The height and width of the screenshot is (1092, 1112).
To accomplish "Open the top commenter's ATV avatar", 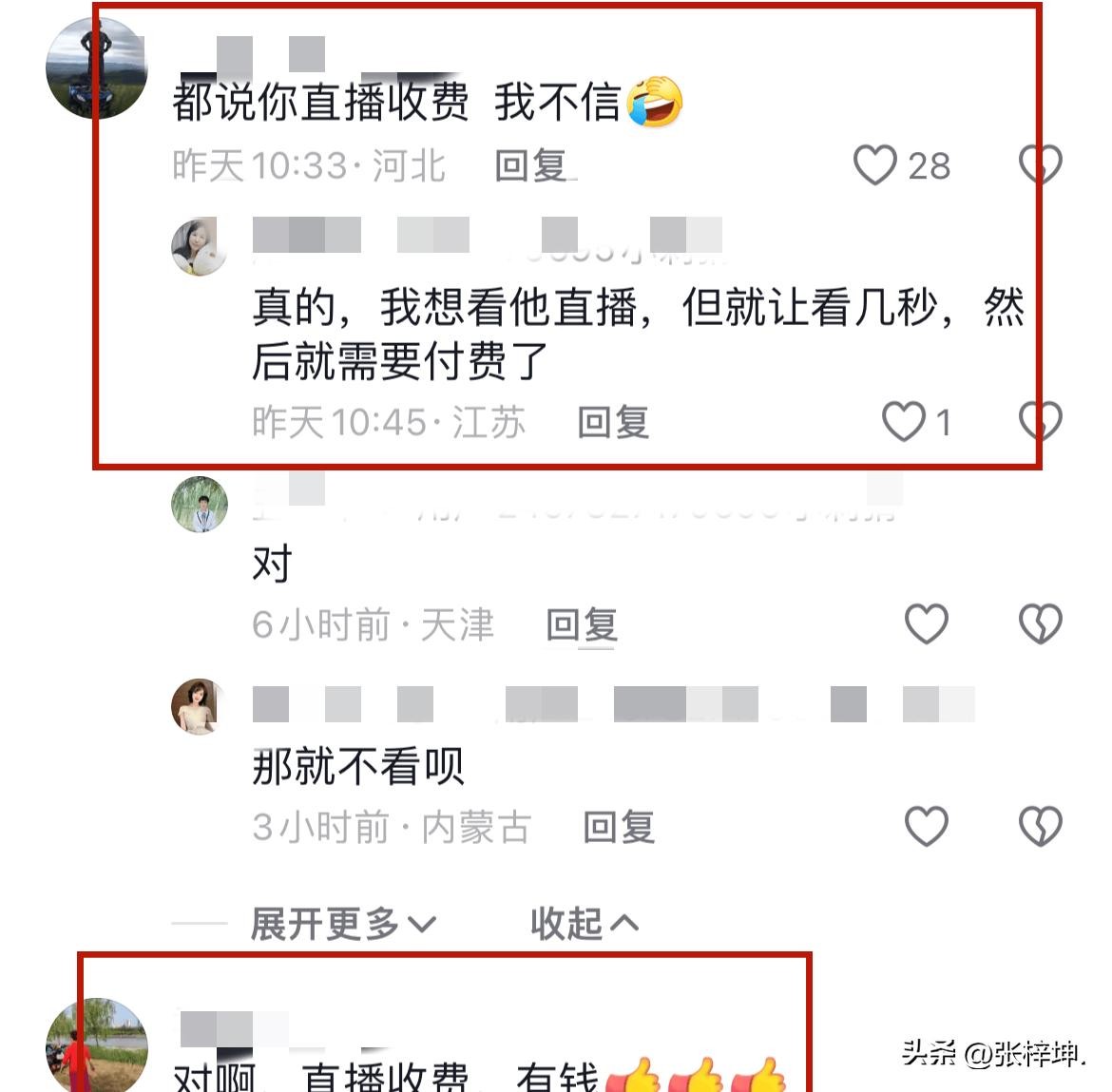I will click(96, 68).
